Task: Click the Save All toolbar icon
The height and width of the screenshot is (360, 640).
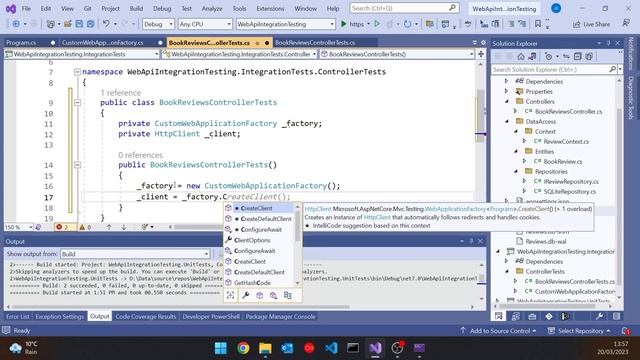Action: [90, 24]
